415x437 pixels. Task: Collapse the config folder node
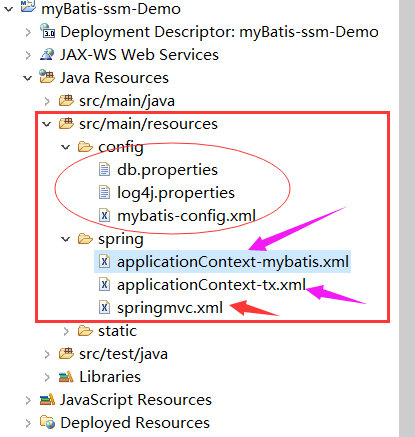click(66, 147)
